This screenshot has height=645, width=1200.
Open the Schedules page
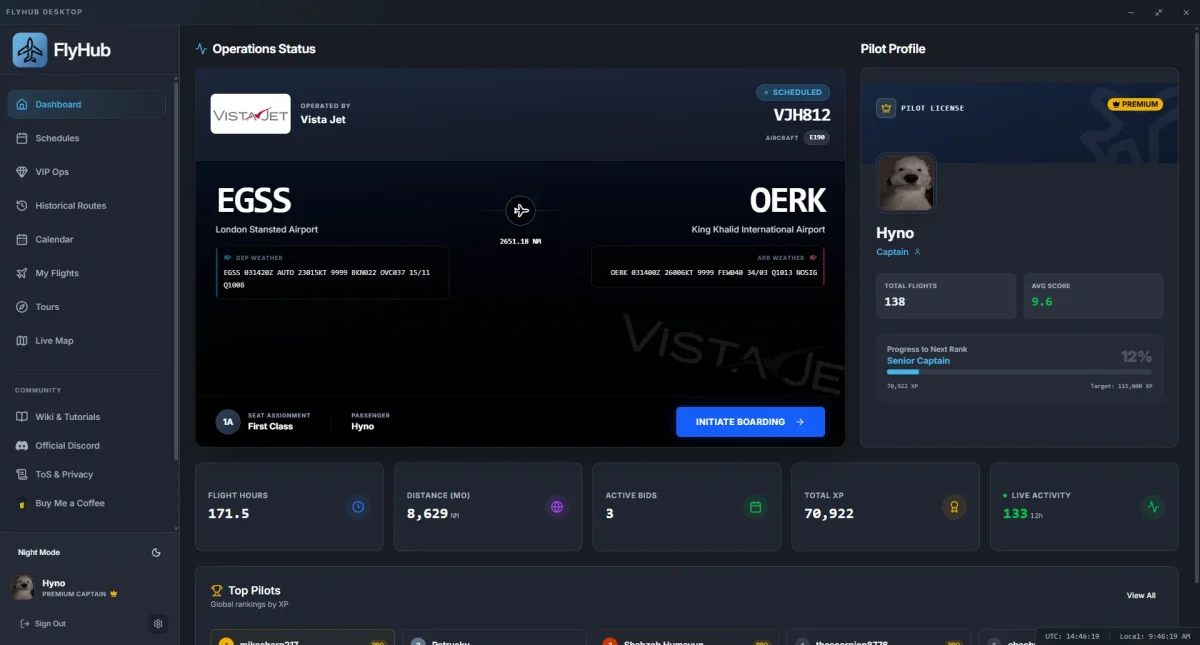point(87,138)
